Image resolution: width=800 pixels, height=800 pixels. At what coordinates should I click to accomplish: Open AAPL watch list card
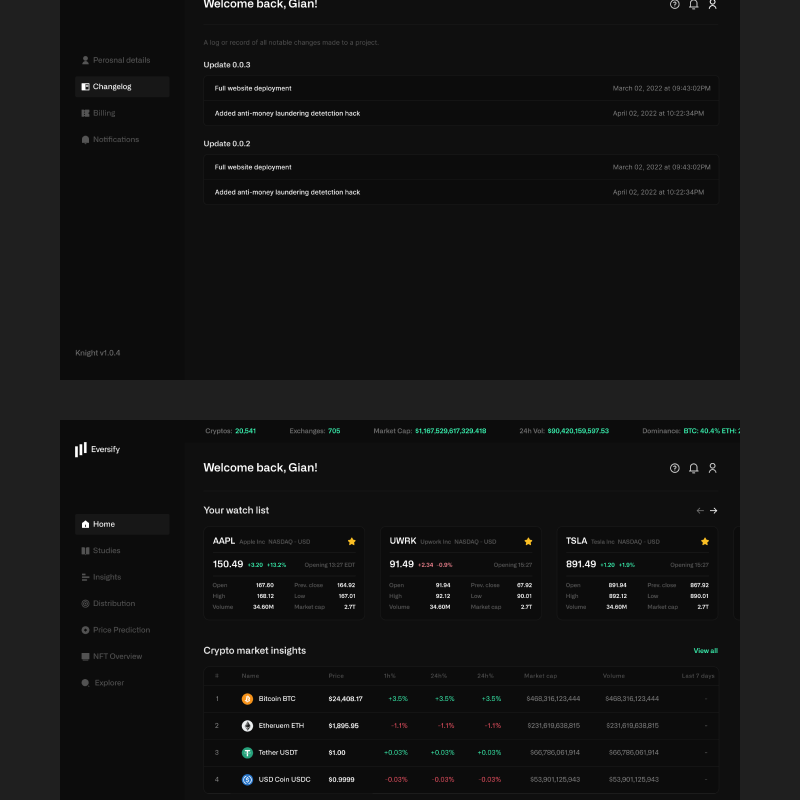tap(284, 573)
